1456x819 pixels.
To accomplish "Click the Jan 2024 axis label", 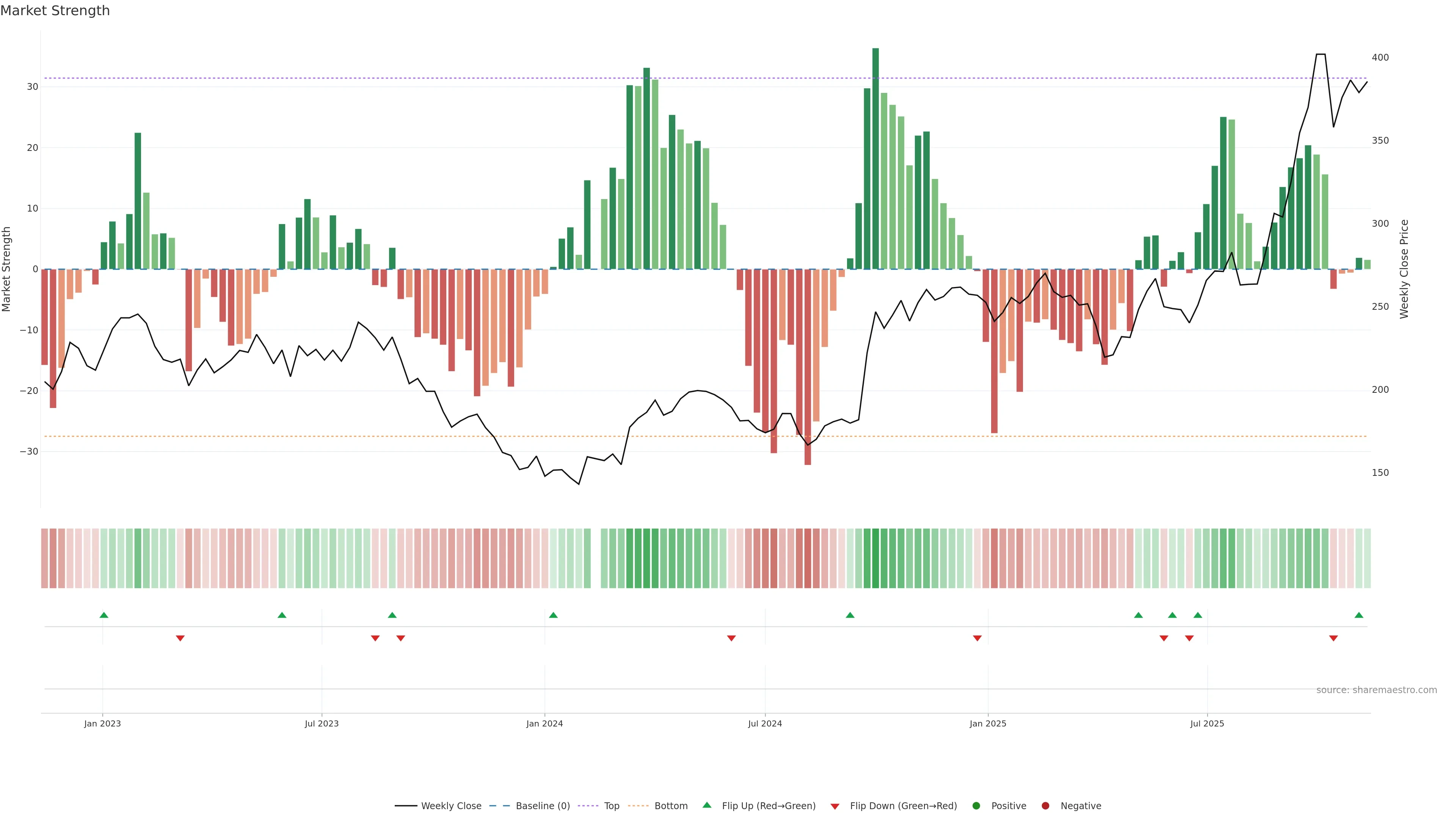I will point(544,723).
